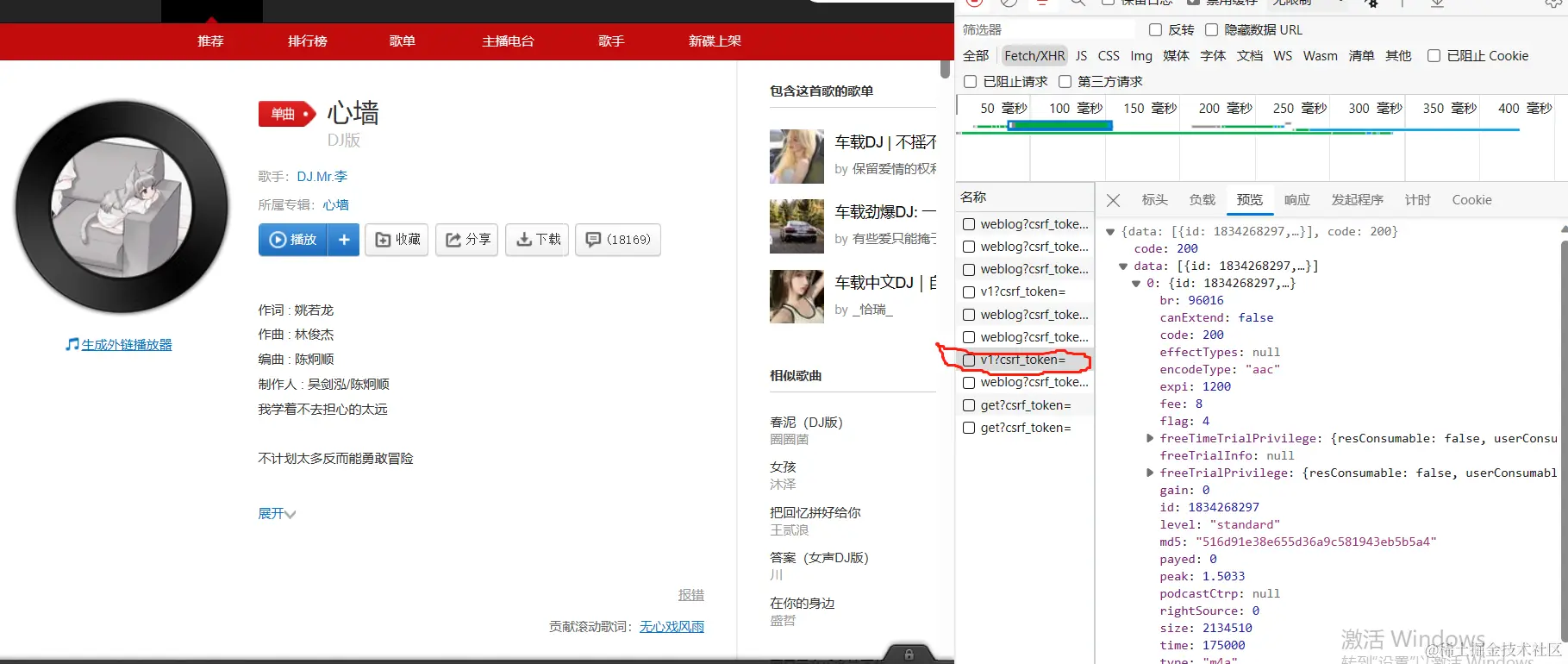Image resolution: width=1568 pixels, height=664 pixels.
Task: Open comments button showing (18169)
Action: (618, 240)
